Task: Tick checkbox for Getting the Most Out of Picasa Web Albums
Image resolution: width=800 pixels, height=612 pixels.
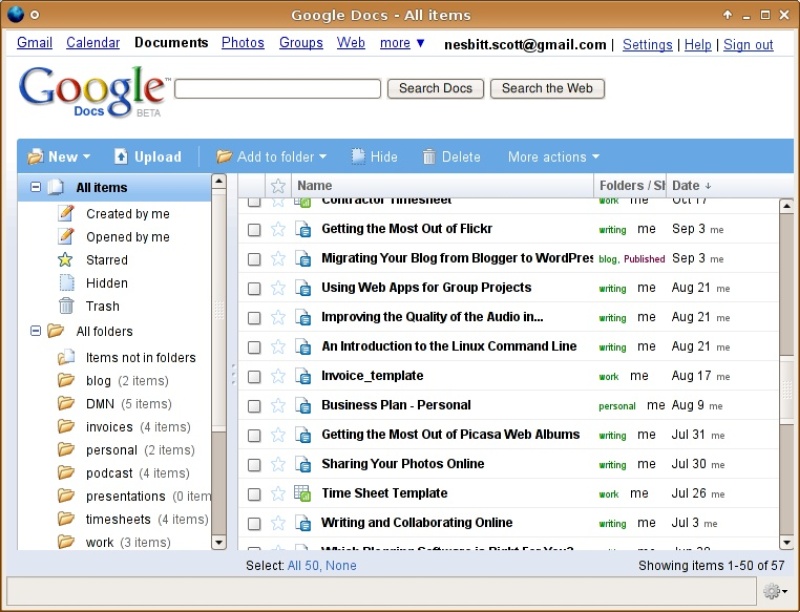Action: tap(254, 436)
